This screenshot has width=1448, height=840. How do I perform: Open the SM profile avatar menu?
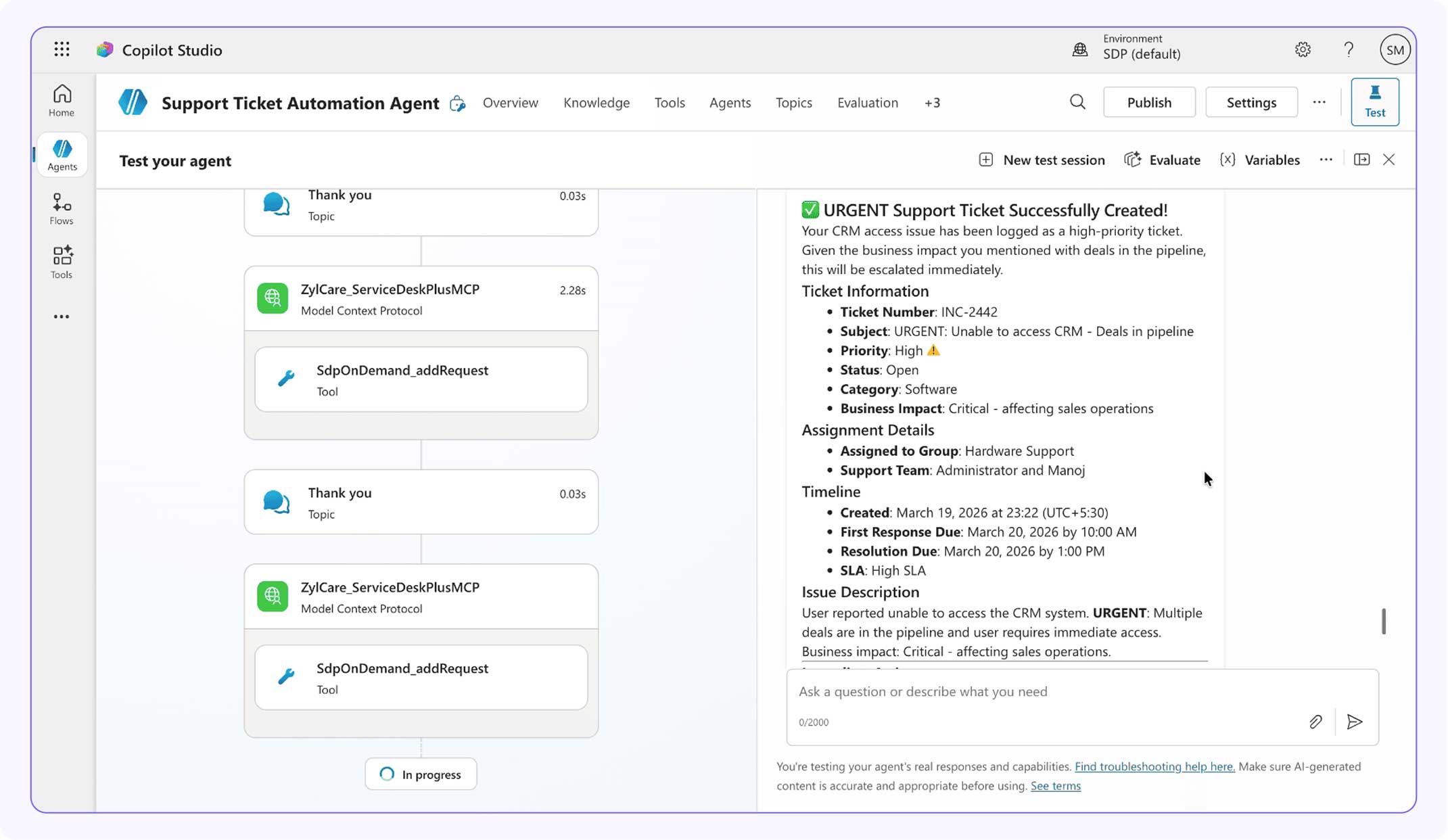point(1395,49)
